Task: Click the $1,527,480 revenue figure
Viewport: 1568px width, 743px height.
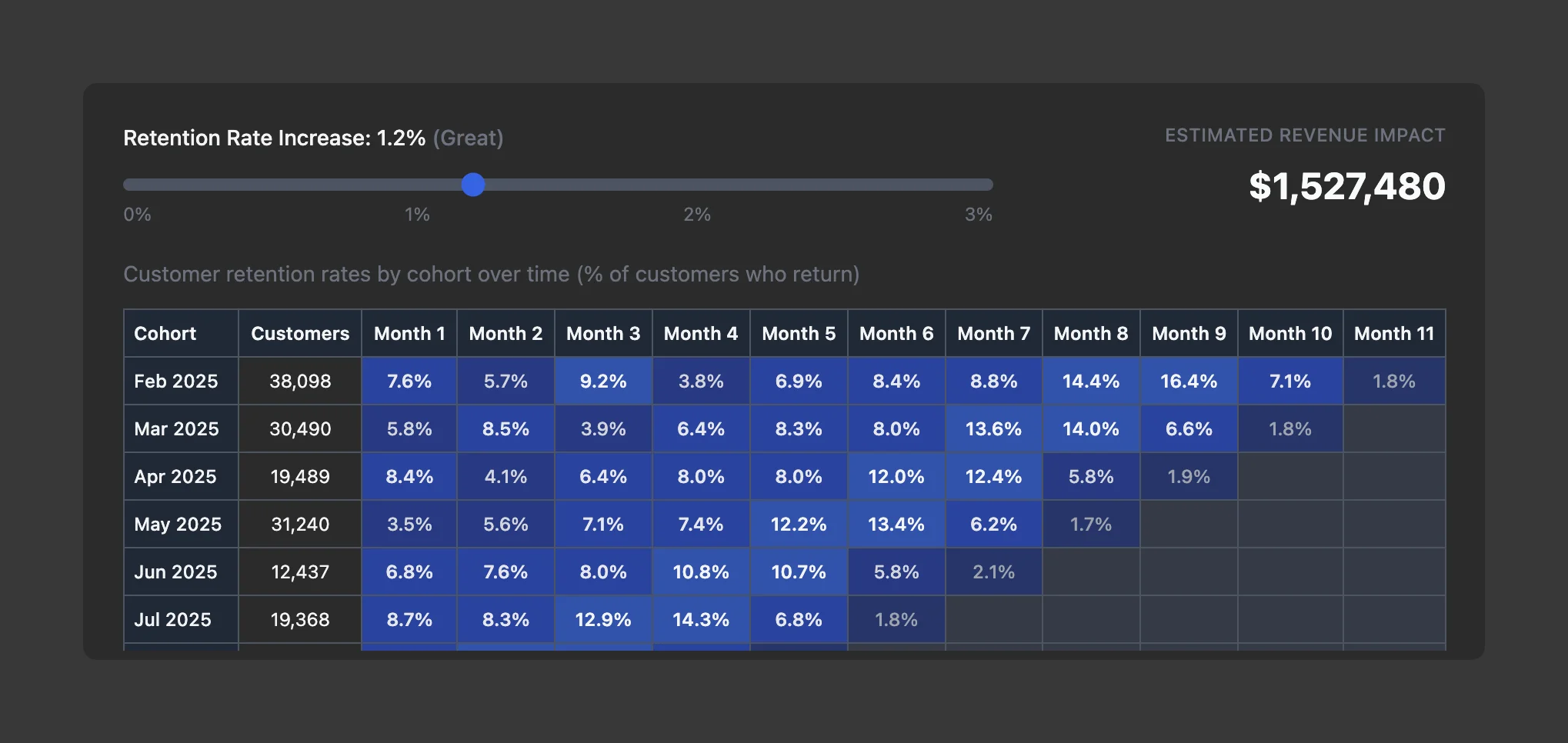Action: 1347,187
